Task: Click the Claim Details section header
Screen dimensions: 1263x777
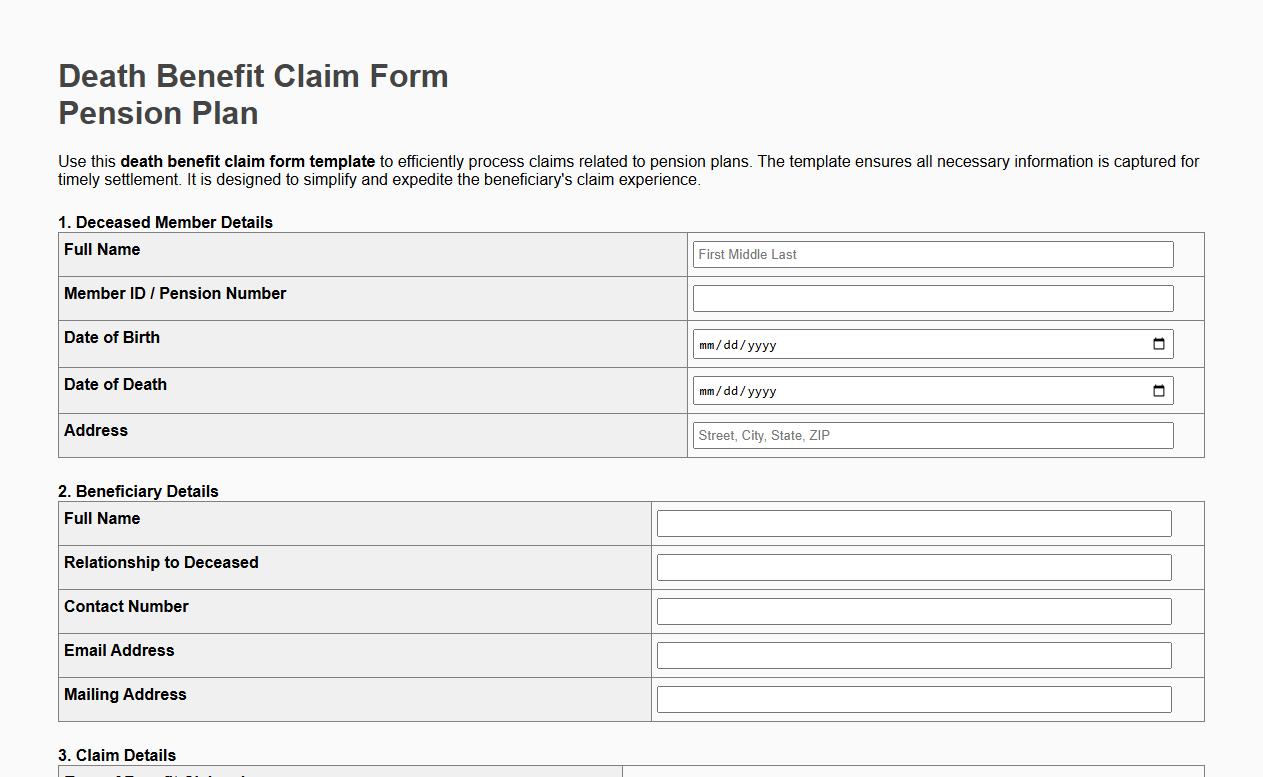Action: (x=116, y=755)
